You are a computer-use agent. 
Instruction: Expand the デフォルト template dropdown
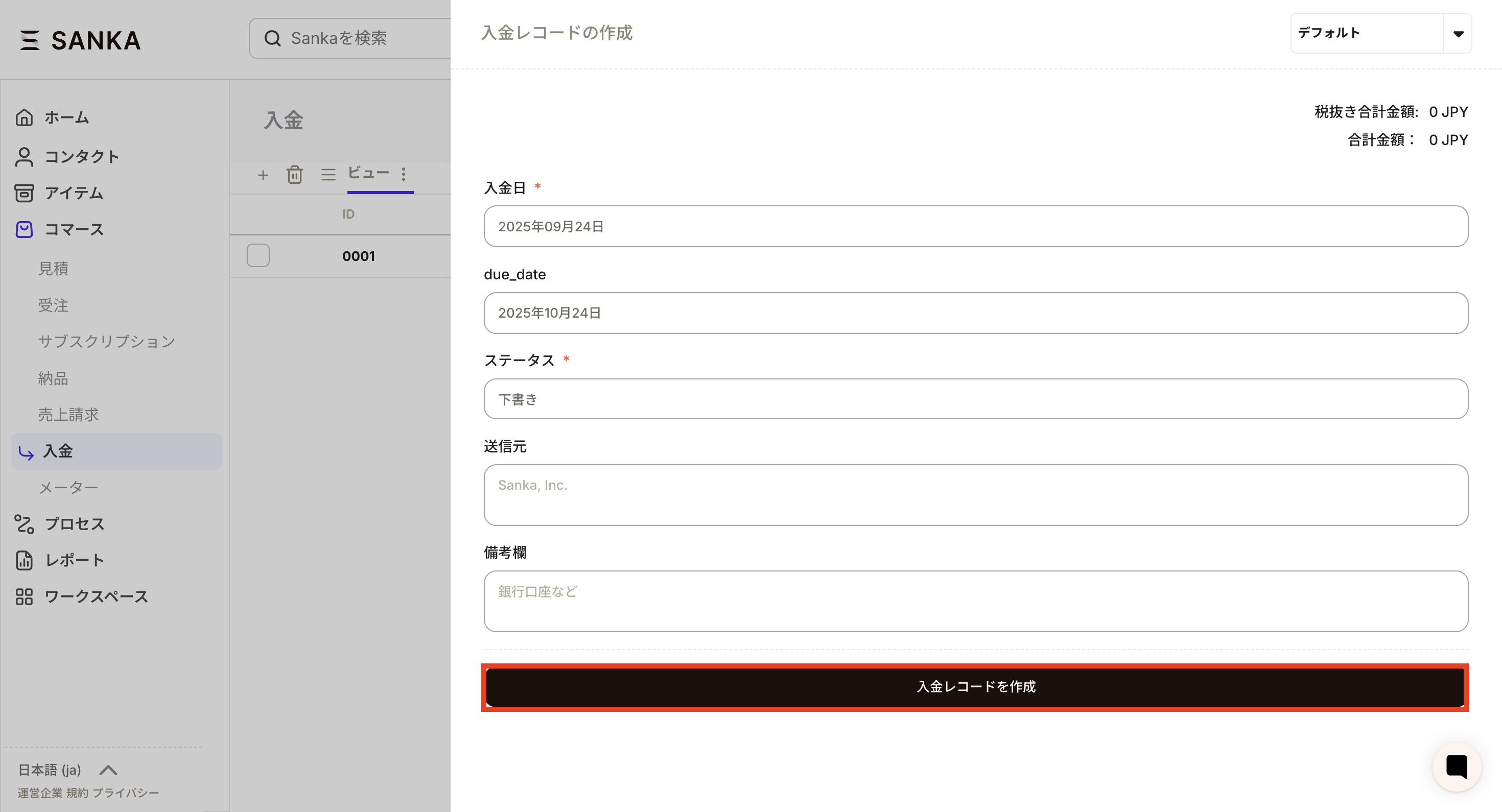click(1458, 34)
